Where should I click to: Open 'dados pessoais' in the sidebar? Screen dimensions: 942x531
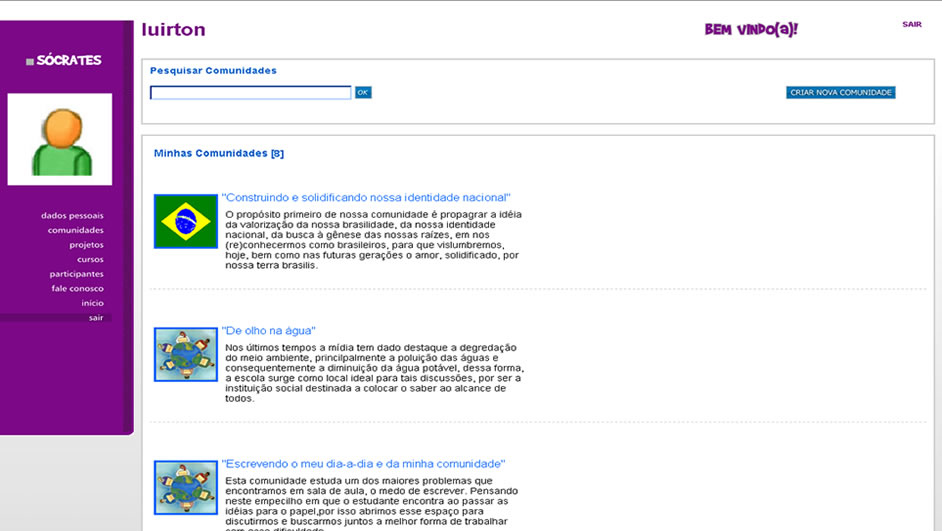pos(72,216)
